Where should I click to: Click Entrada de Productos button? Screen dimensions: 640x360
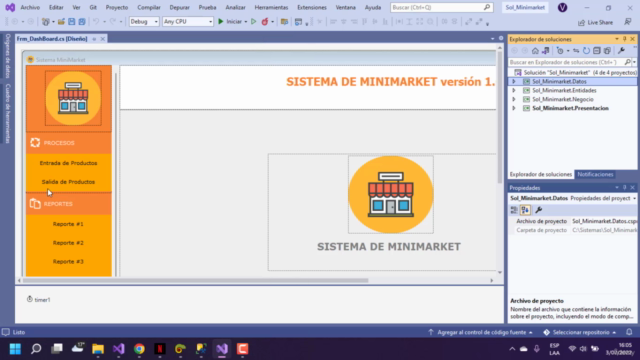pos(68,163)
